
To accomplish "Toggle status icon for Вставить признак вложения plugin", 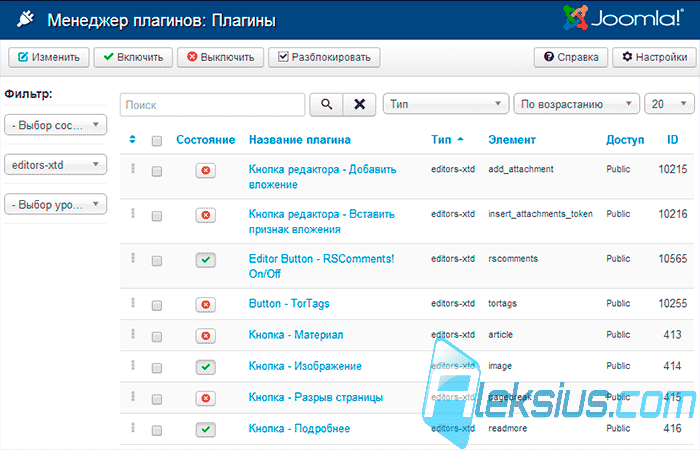I will tap(205, 215).
